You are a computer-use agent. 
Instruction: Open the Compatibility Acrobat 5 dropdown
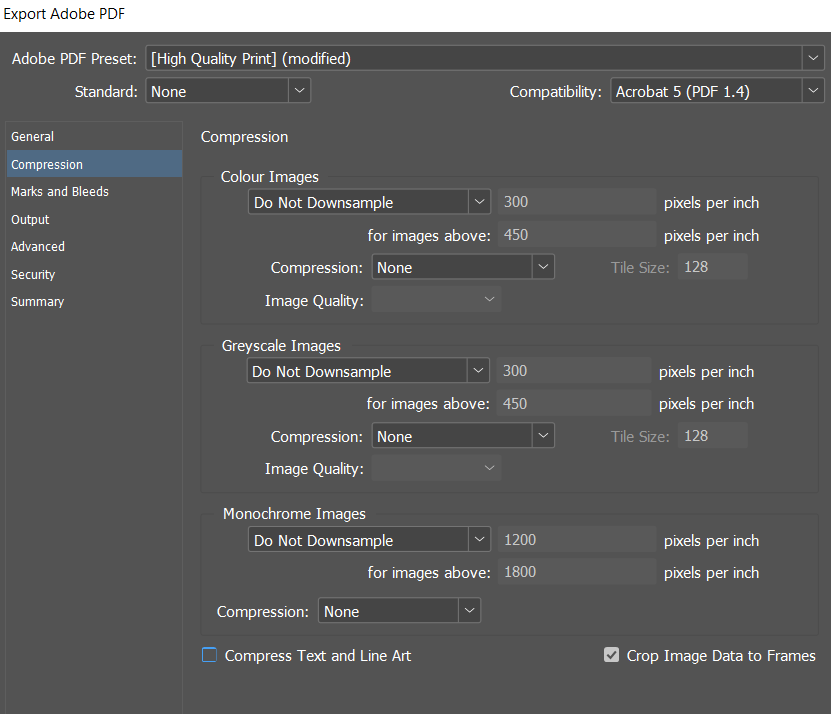(x=717, y=91)
